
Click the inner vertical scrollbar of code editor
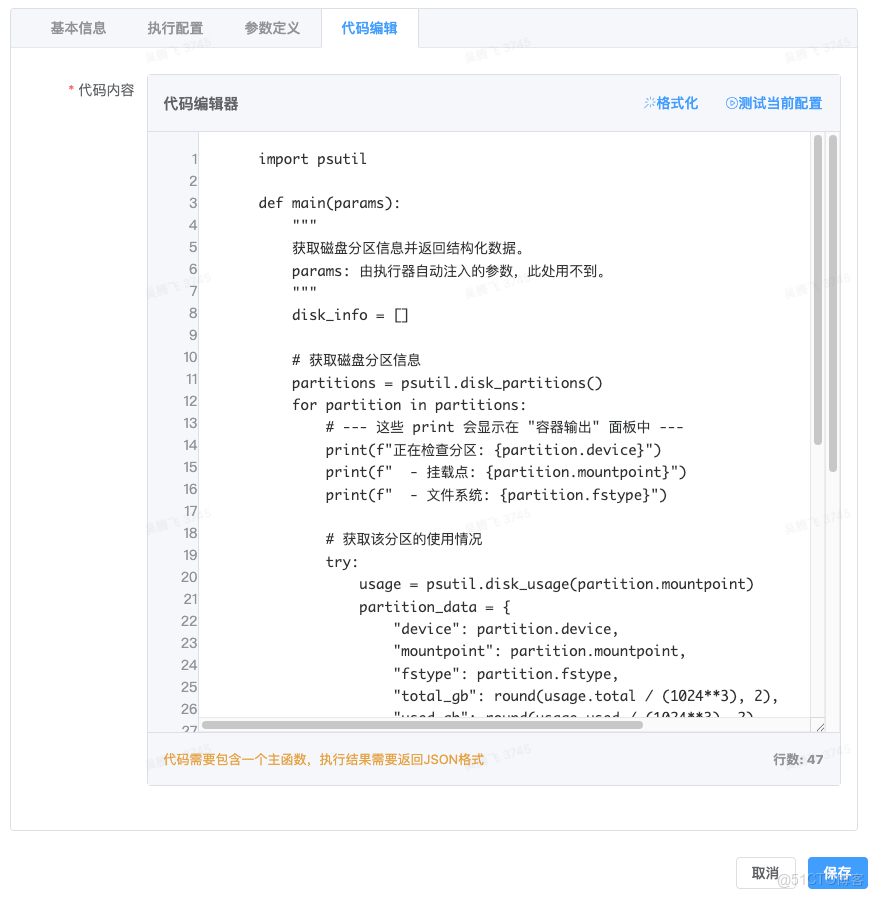coord(818,289)
